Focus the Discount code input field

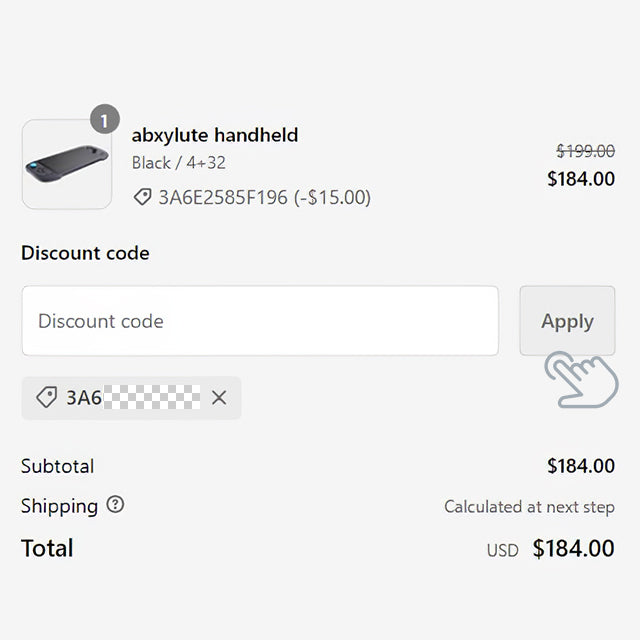260,321
